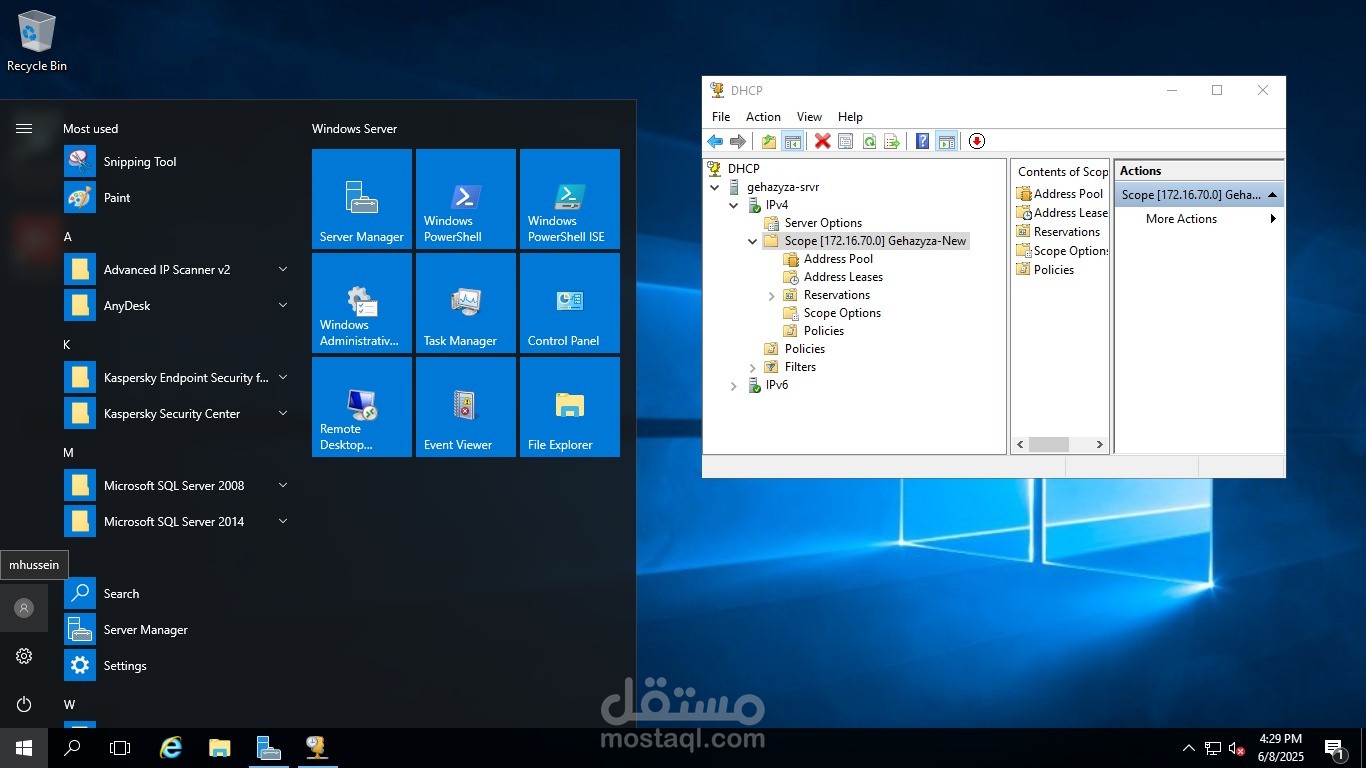Image resolution: width=1366 pixels, height=768 pixels.
Task: Open More Actions in Actions pane
Action: 1199,219
